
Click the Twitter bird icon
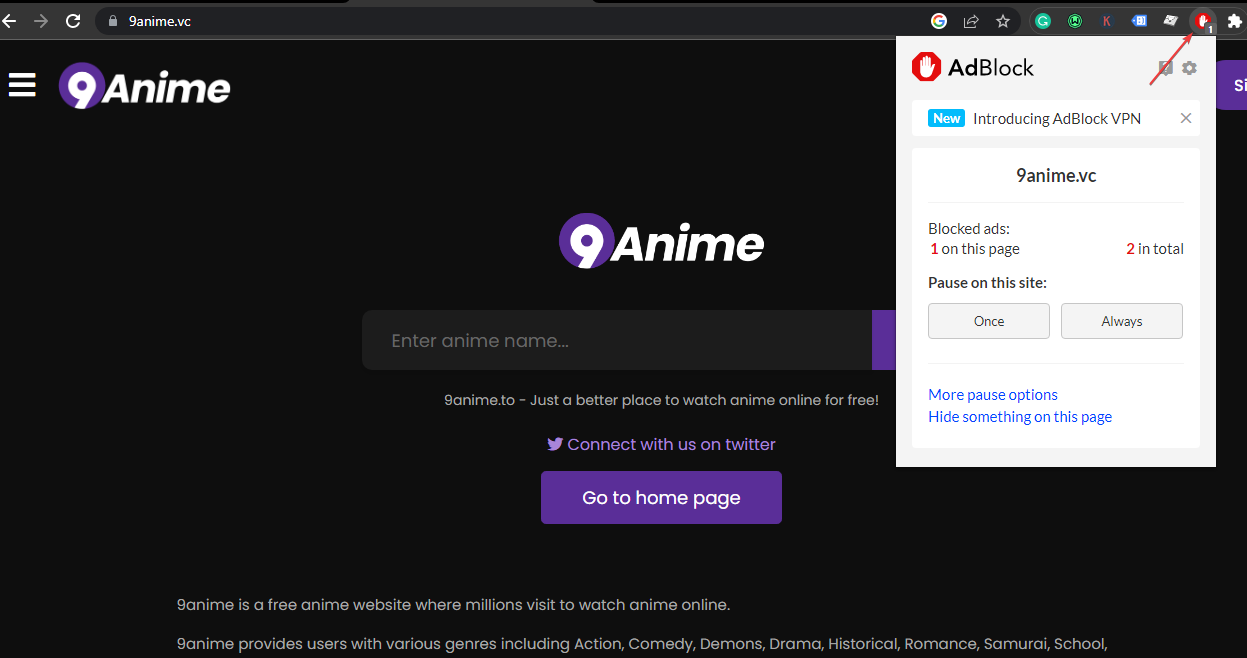click(x=555, y=444)
